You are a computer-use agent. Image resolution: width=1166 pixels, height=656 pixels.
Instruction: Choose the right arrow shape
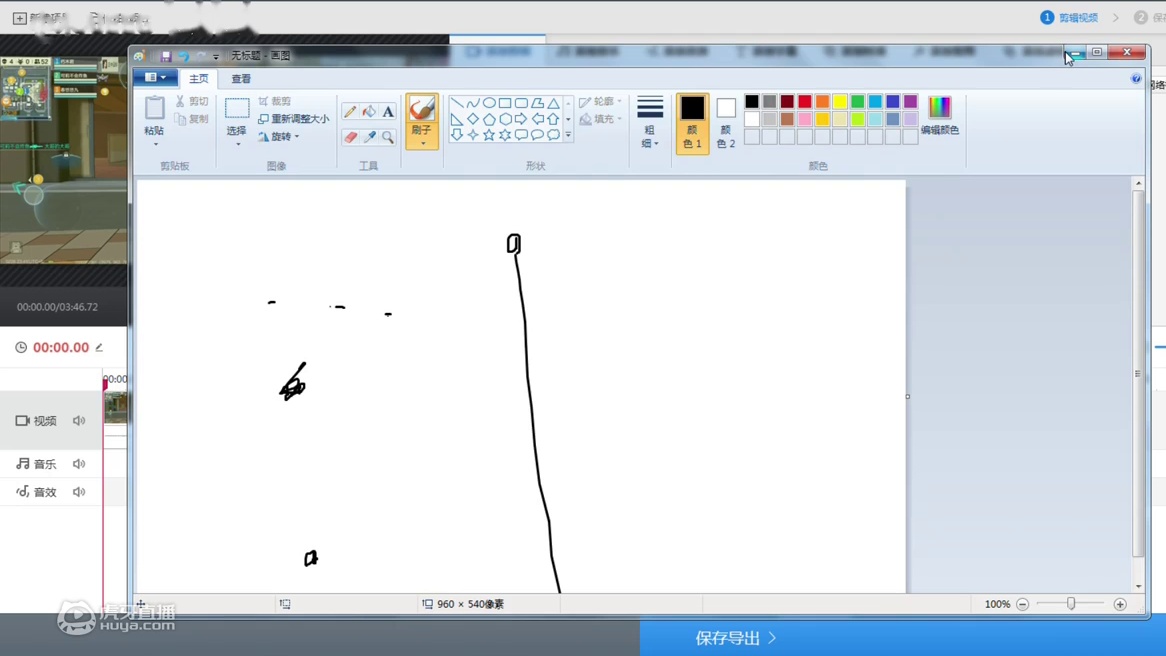pos(521,119)
